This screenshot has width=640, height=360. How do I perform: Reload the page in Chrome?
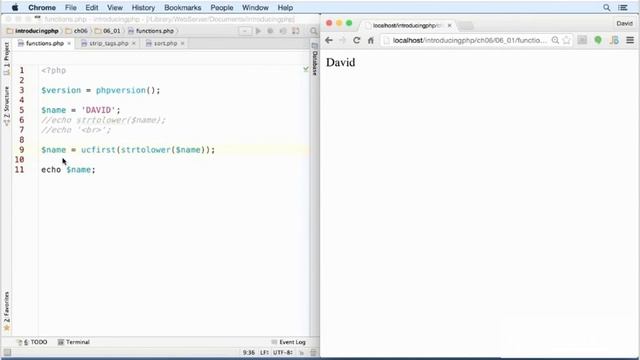356,40
